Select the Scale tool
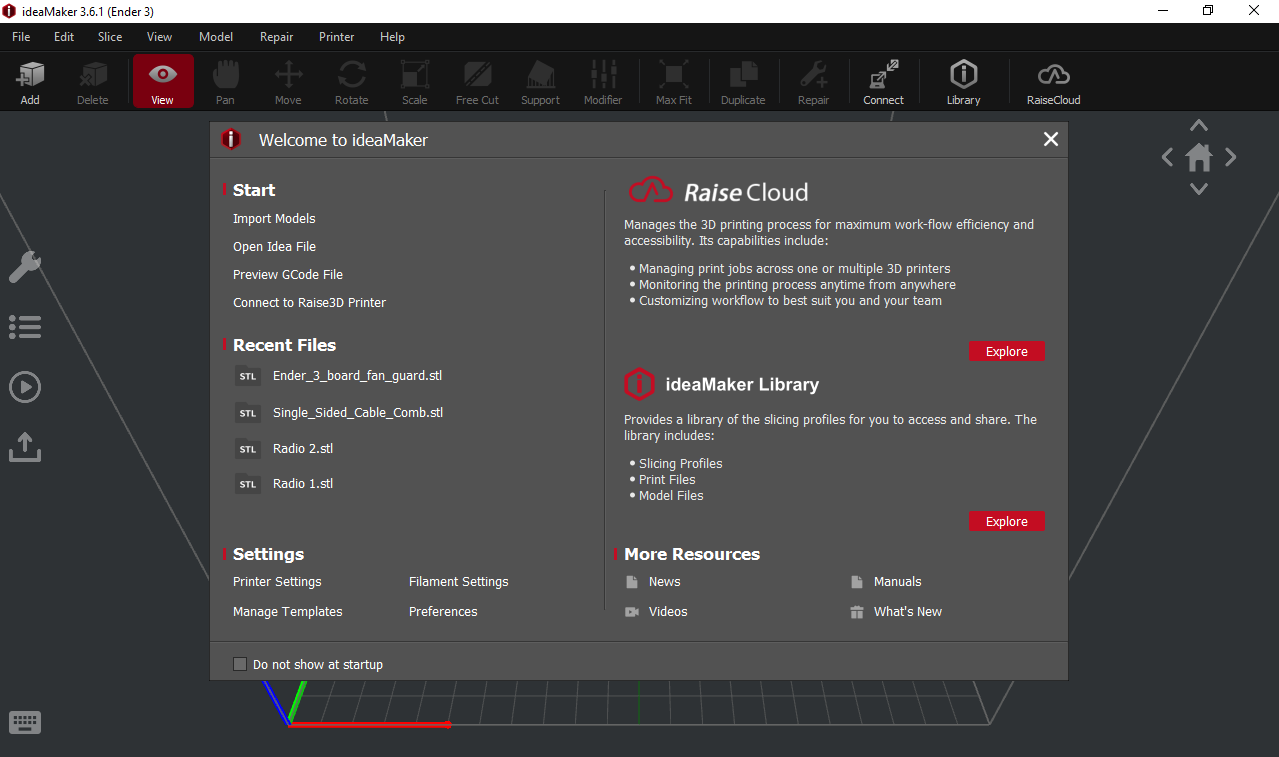 [x=414, y=82]
